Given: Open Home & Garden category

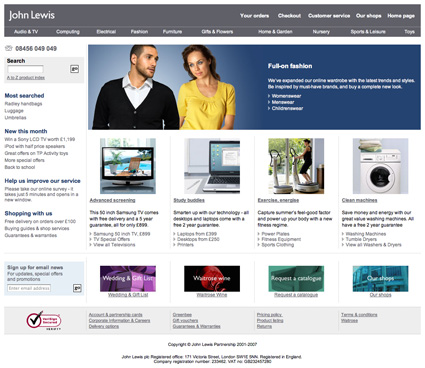Looking at the screenshot, I should tap(275, 32).
